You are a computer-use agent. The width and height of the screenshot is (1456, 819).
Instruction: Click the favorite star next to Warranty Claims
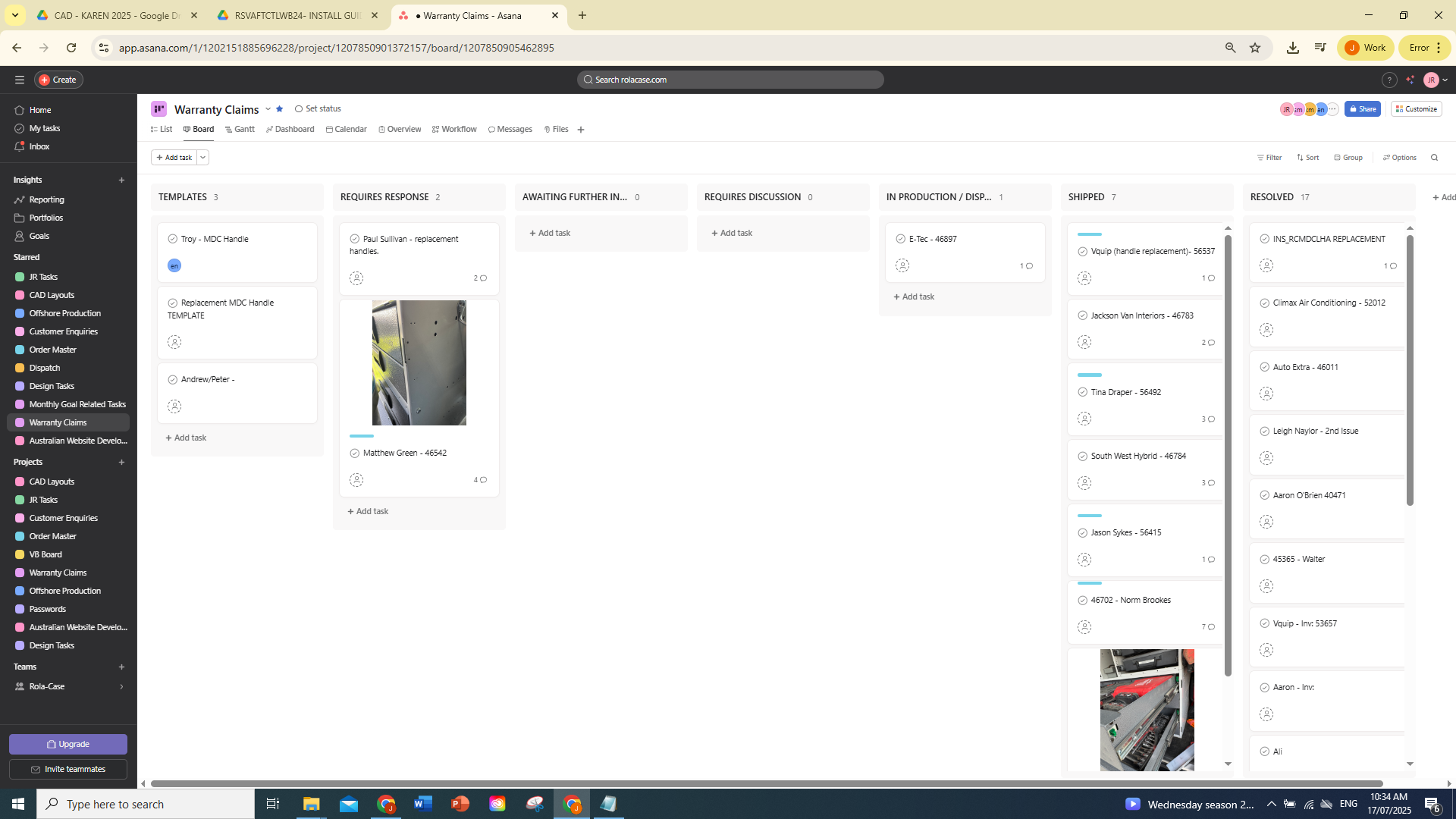point(280,109)
